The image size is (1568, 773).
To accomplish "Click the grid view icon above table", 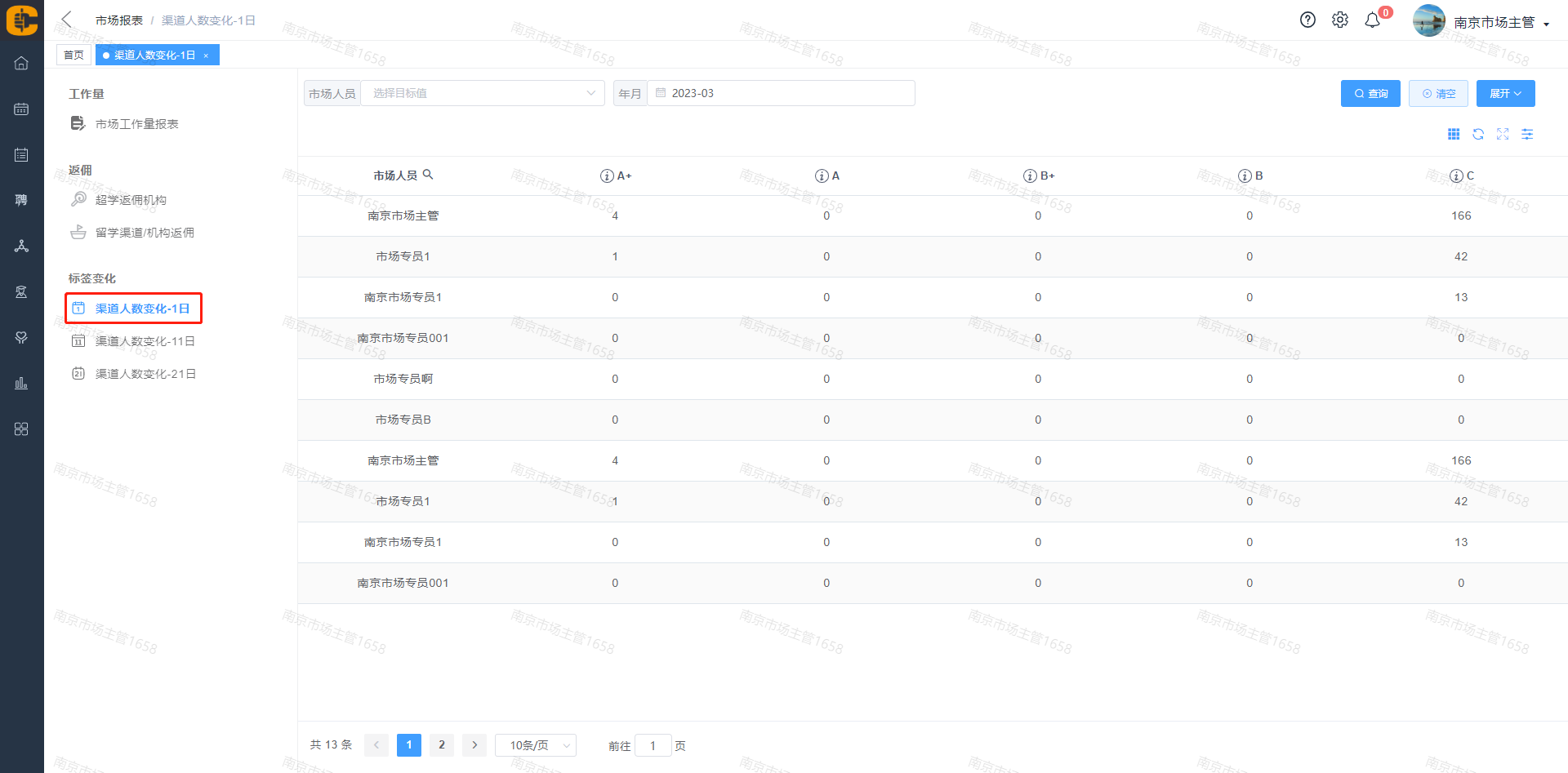I will (x=1454, y=134).
